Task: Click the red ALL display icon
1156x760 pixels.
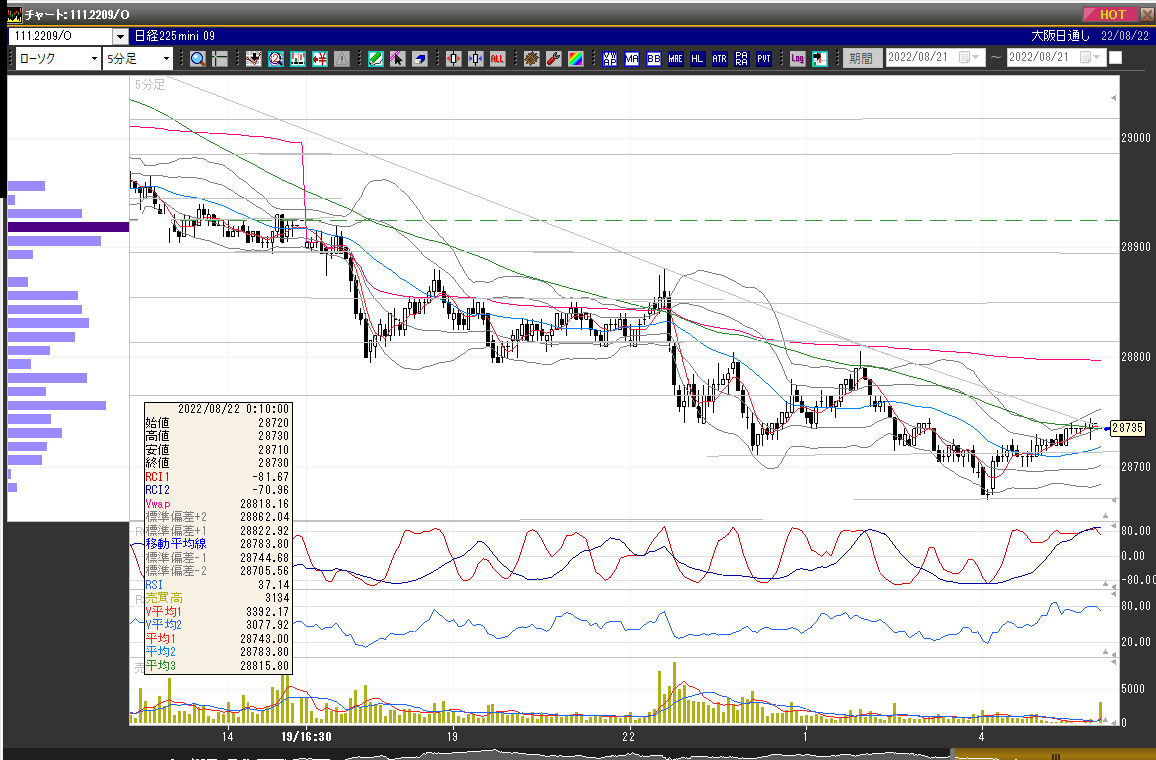Action: pos(498,59)
